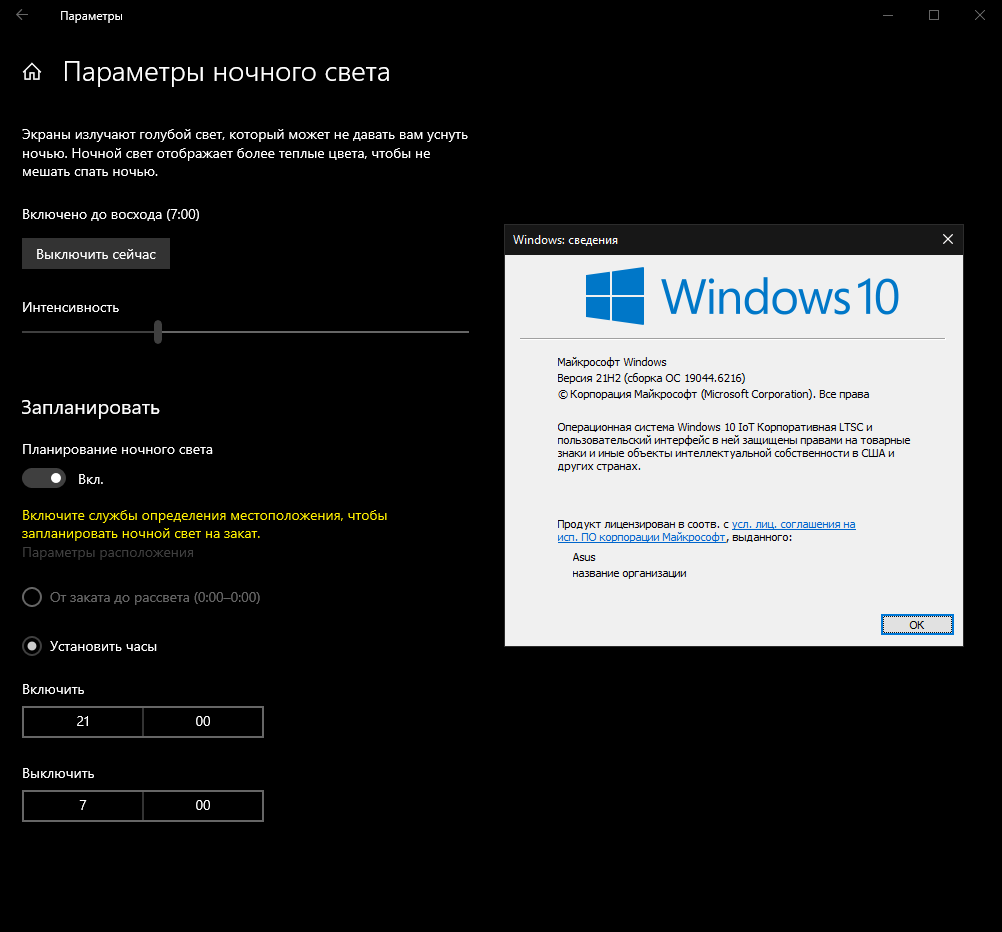This screenshot has width=1002, height=932.
Task: Click yellow location services warning text
Action: click(204, 524)
